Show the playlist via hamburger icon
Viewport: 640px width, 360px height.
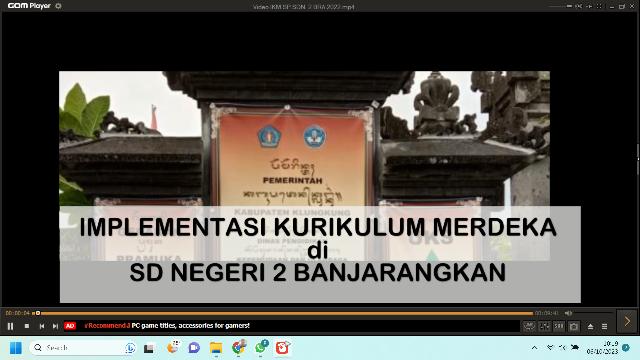[604, 326]
